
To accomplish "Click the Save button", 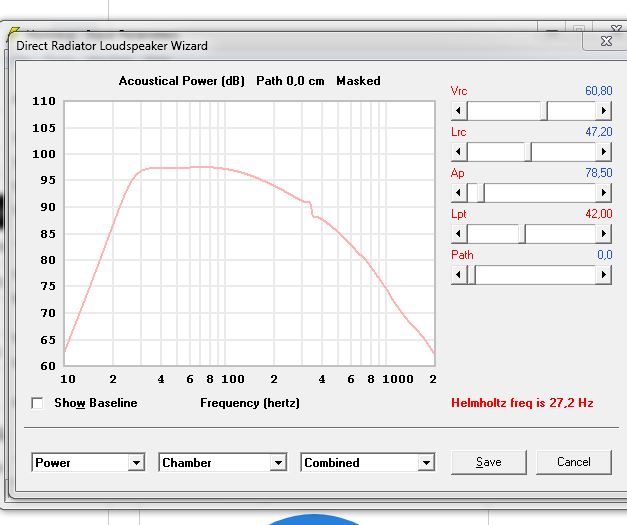I will [489, 462].
